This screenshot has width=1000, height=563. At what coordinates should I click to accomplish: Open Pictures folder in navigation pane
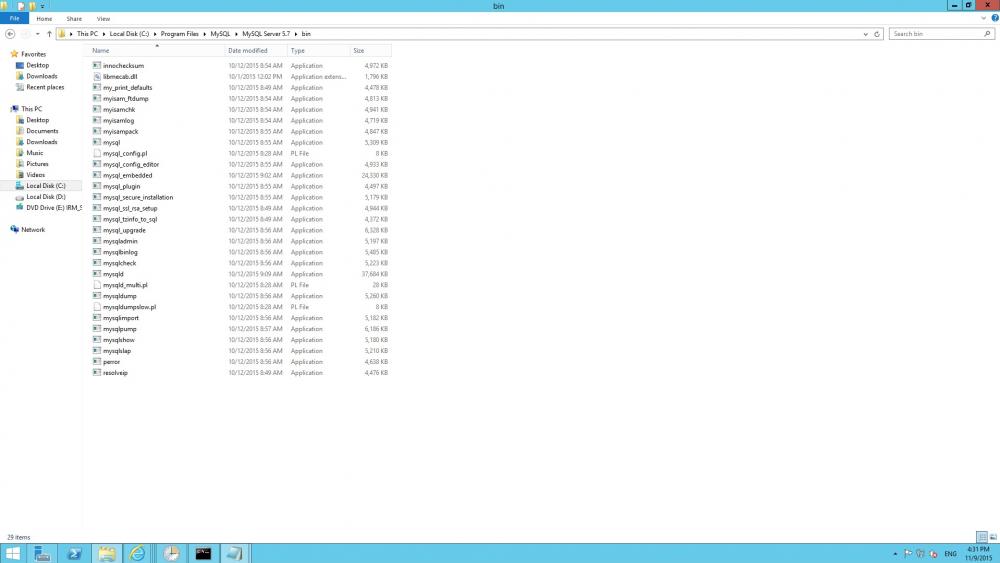(x=37, y=164)
